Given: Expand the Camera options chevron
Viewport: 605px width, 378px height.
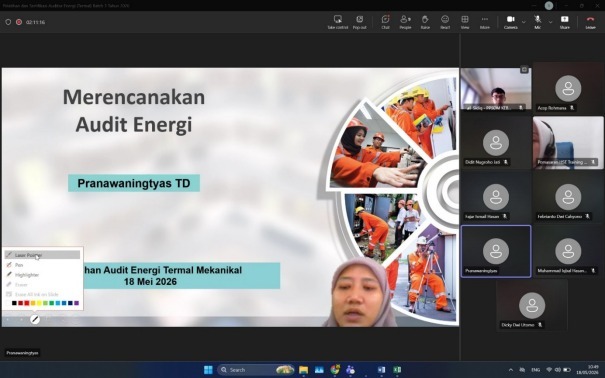Looking at the screenshot, I should [x=524, y=22].
